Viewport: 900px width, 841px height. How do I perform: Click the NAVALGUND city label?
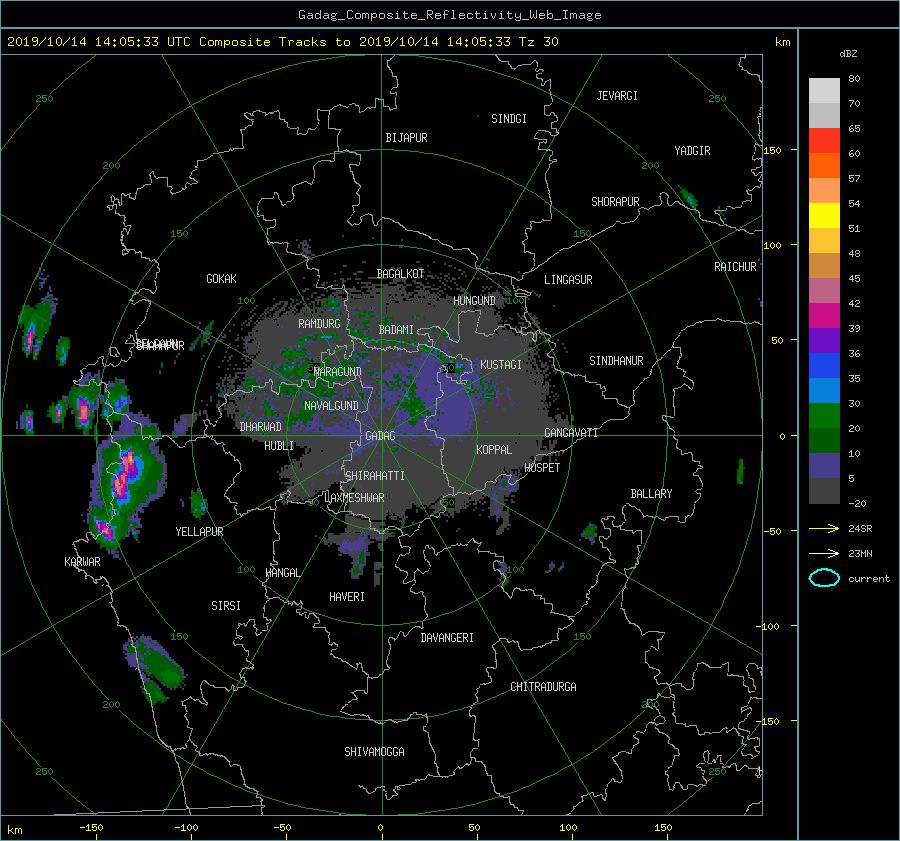[x=331, y=406]
